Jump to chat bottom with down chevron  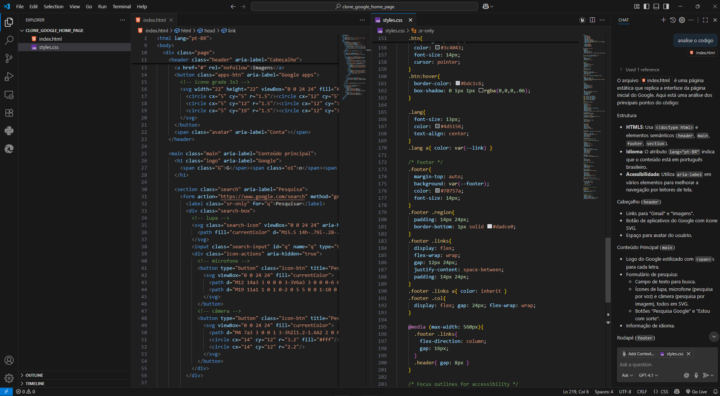coord(714,337)
